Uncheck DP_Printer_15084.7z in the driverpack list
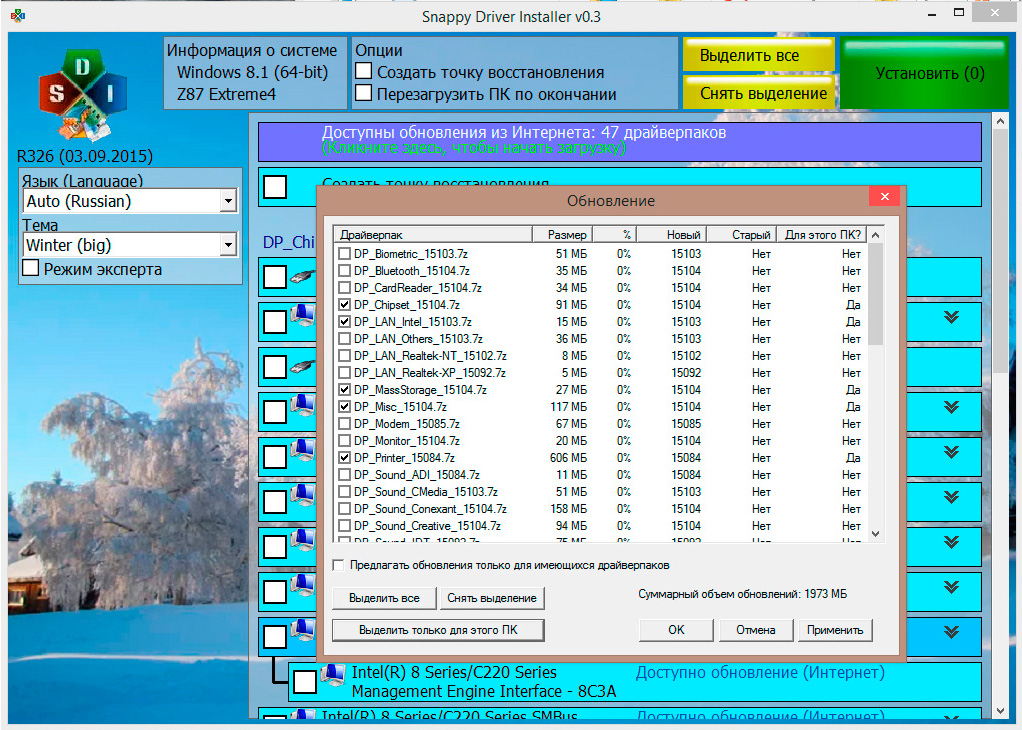This screenshot has height=730, width=1022. point(345,458)
